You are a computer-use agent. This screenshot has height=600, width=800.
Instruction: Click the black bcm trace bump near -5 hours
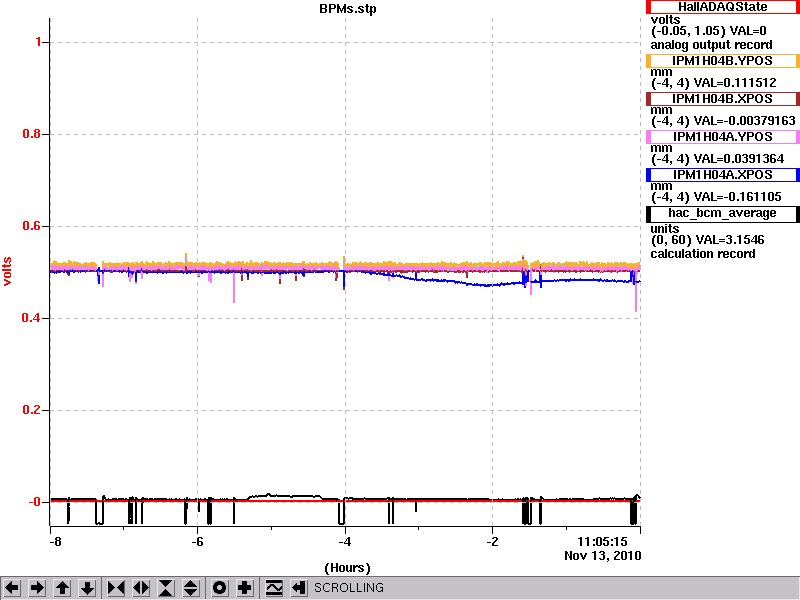pyautogui.click(x=285, y=496)
